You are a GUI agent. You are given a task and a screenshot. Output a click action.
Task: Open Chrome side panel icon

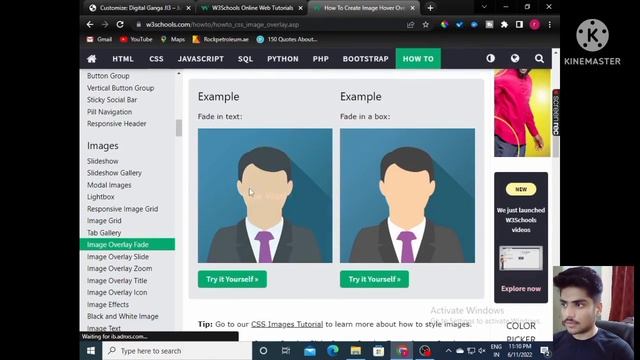519,24
